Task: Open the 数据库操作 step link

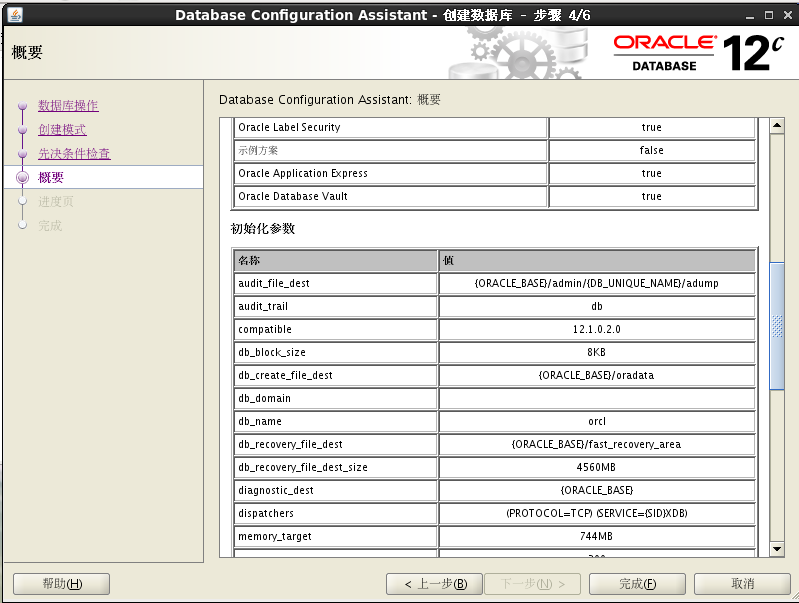Action: click(68, 106)
